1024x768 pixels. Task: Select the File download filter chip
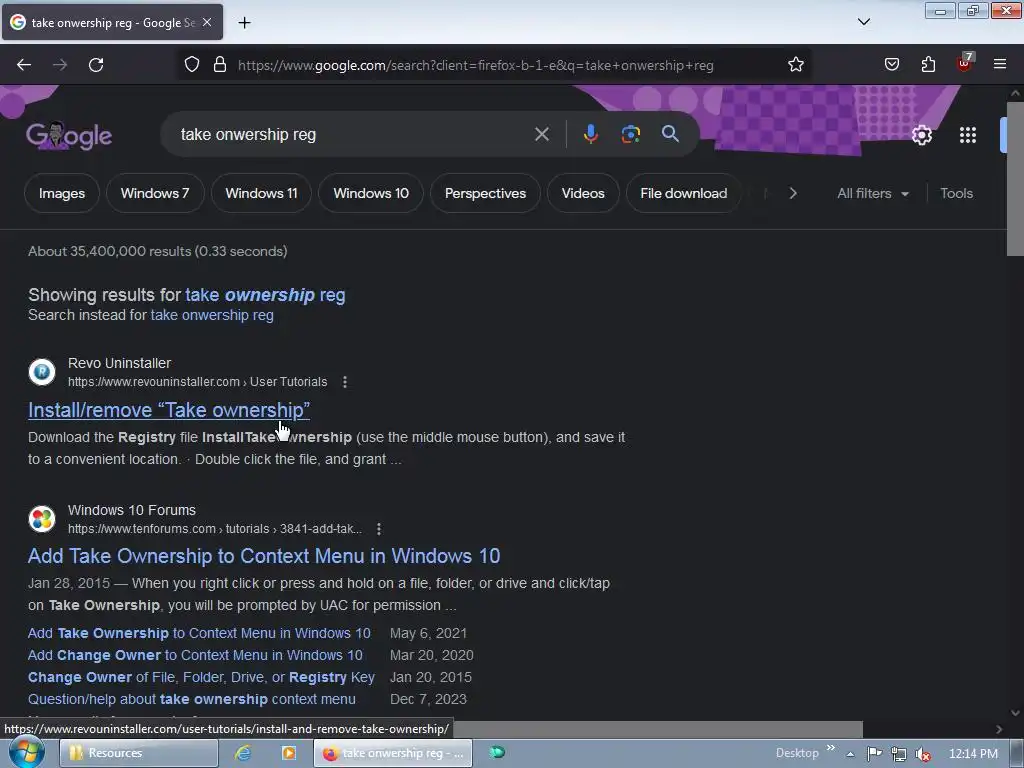point(684,193)
